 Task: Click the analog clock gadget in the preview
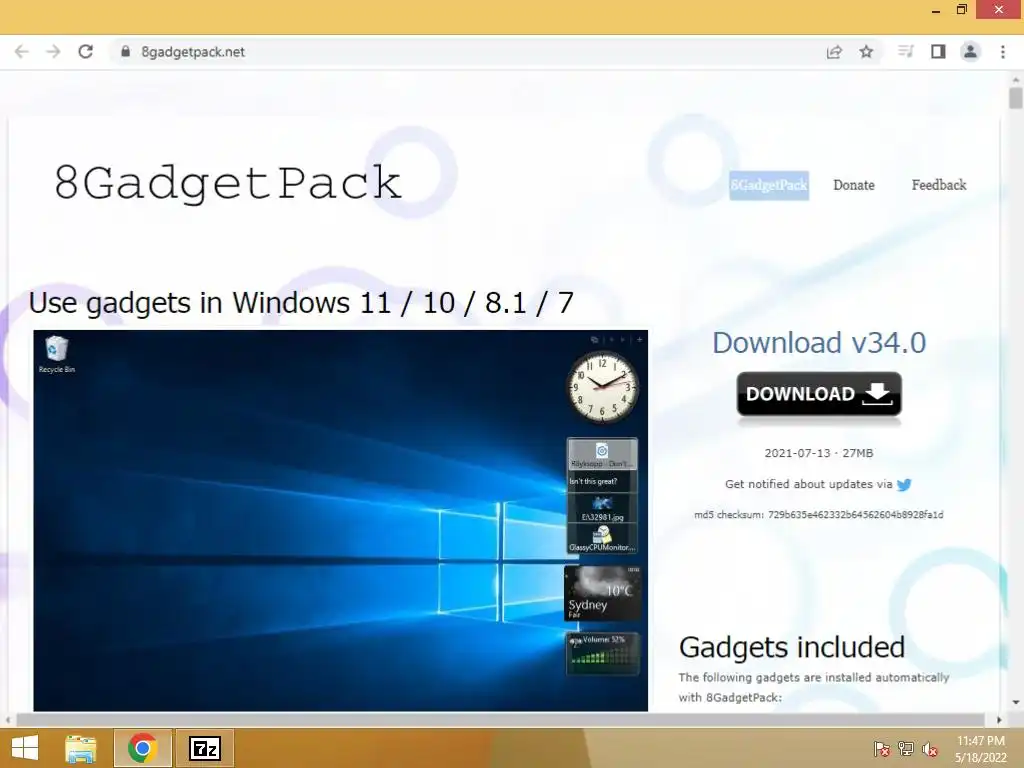point(601,387)
